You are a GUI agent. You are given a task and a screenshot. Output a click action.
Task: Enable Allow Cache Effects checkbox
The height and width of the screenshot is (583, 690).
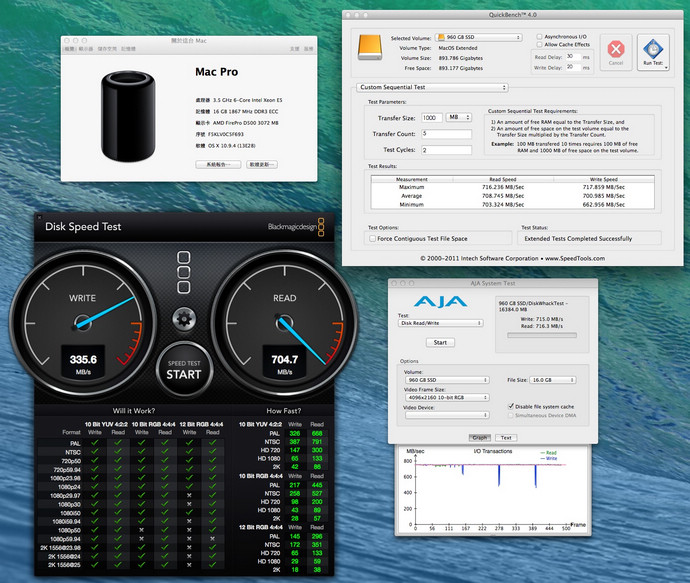coord(539,44)
